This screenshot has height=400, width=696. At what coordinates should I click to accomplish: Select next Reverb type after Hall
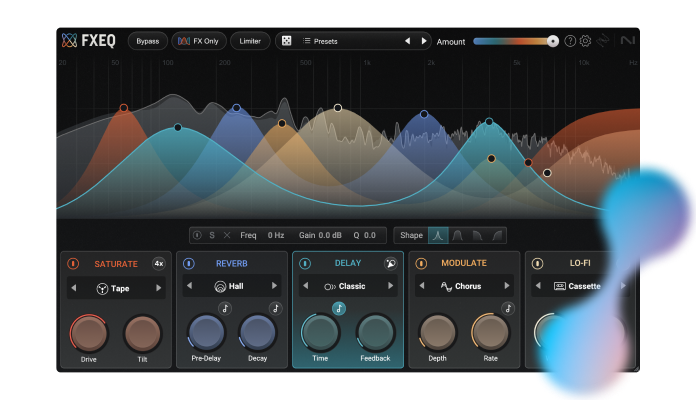click(274, 286)
